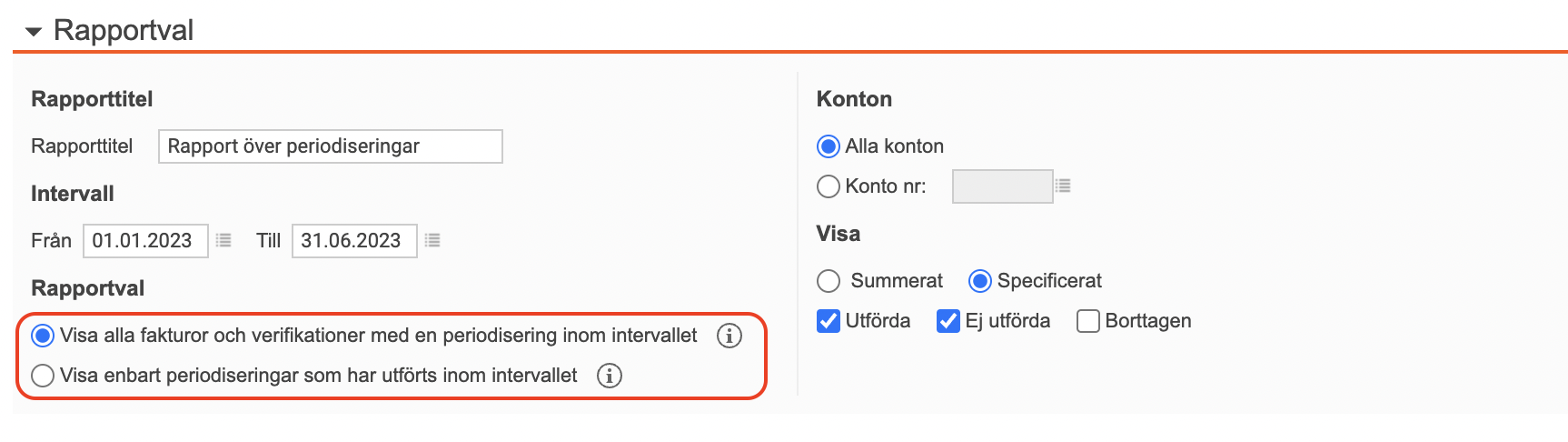Click the Konto nr number field
This screenshot has height=442, width=1568.
pyautogui.click(x=1003, y=186)
